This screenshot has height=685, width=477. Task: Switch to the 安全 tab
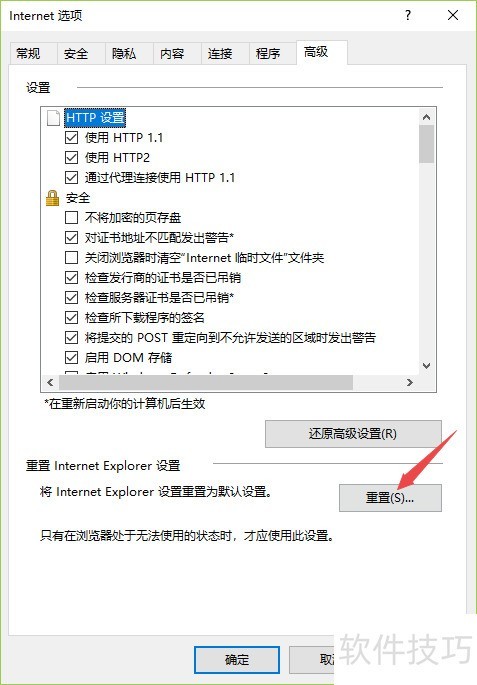[x=76, y=54]
